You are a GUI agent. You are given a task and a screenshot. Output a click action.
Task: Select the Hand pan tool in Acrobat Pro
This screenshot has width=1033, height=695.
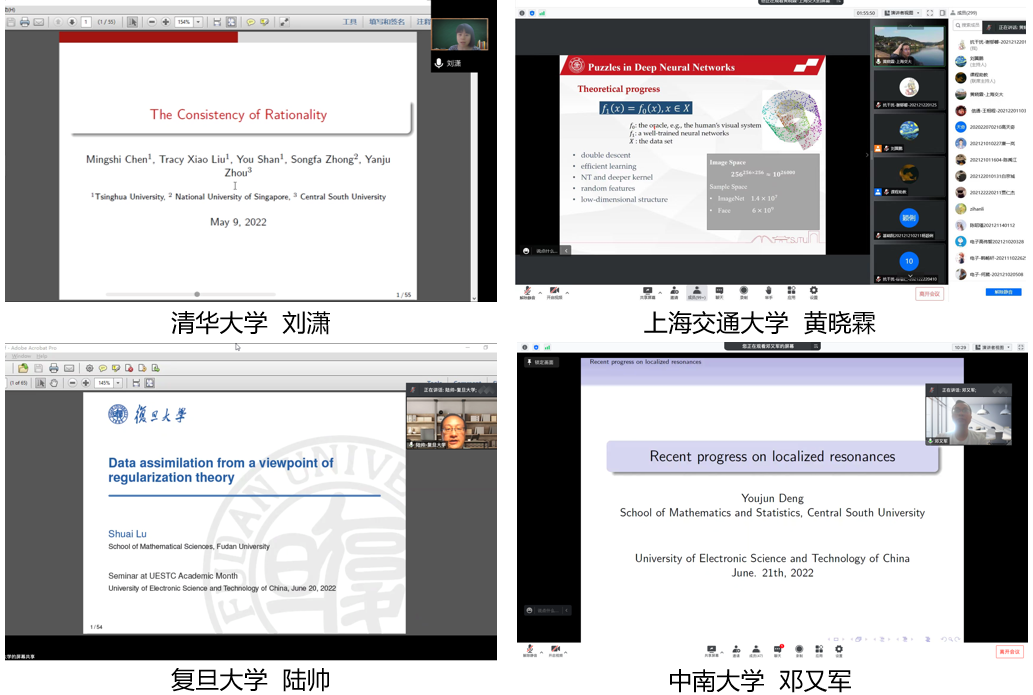(55, 383)
